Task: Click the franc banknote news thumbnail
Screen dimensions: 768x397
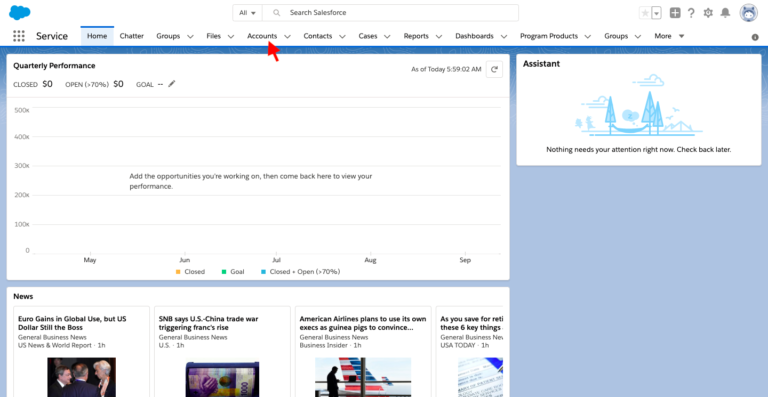Action: pos(222,379)
